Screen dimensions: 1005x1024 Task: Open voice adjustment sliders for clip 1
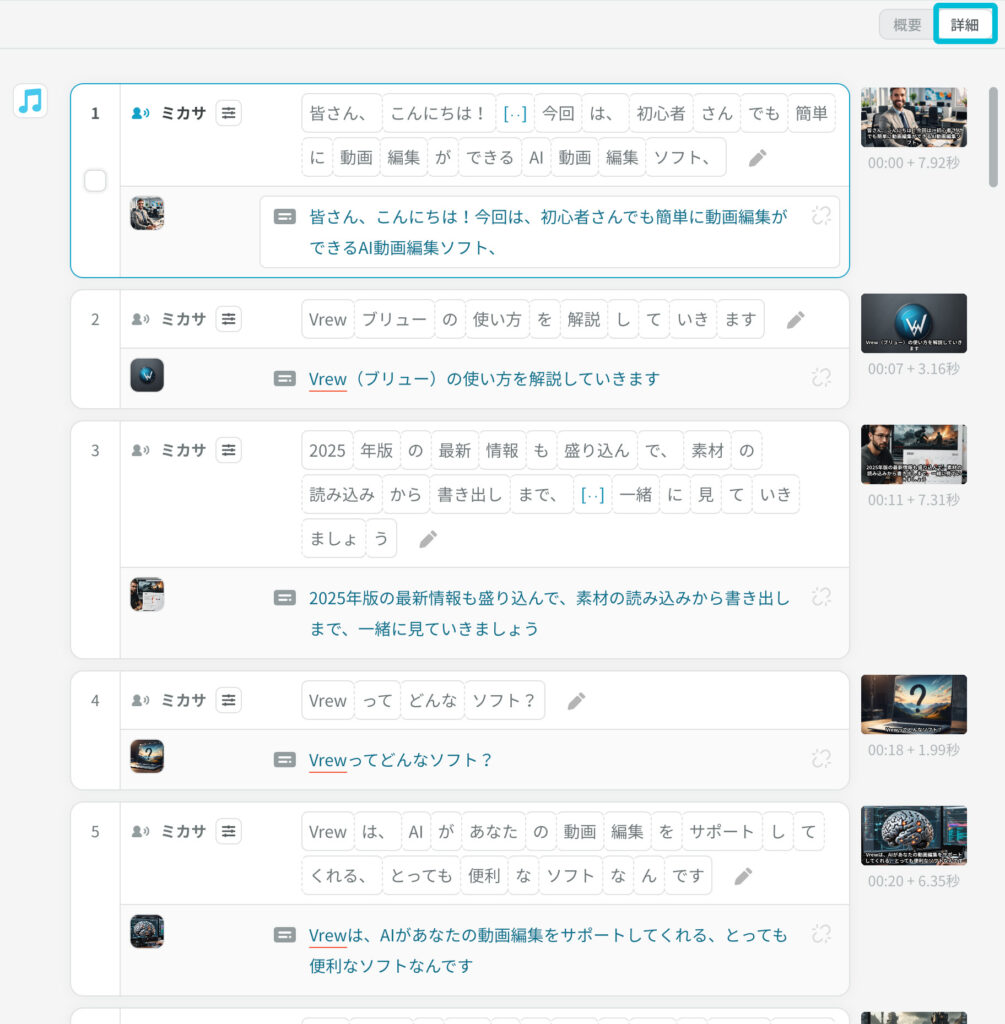(x=229, y=113)
